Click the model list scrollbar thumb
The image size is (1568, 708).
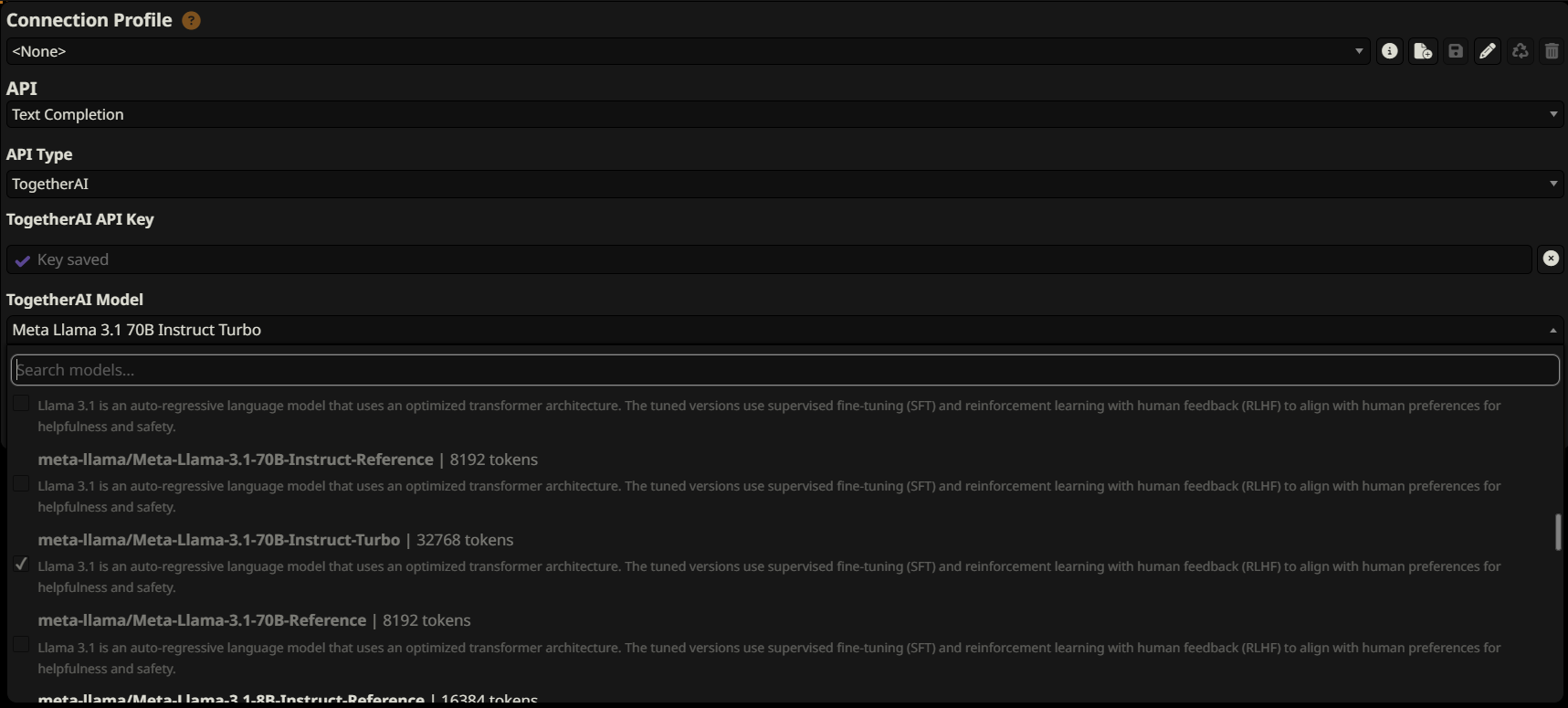1558,532
